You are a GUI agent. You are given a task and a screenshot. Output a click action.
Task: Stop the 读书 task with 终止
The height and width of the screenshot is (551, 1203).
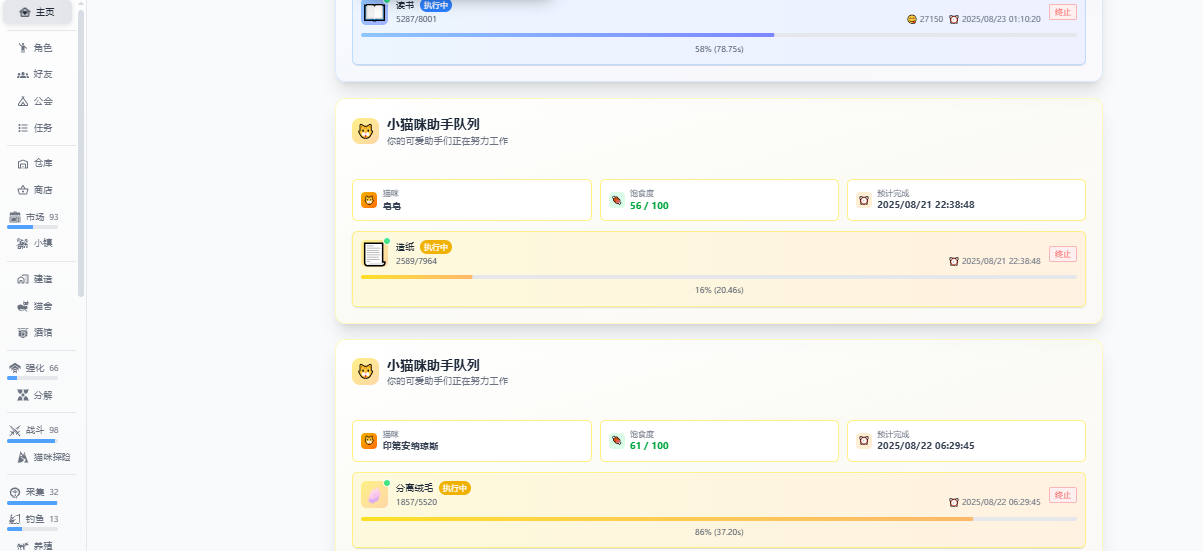(x=1063, y=12)
